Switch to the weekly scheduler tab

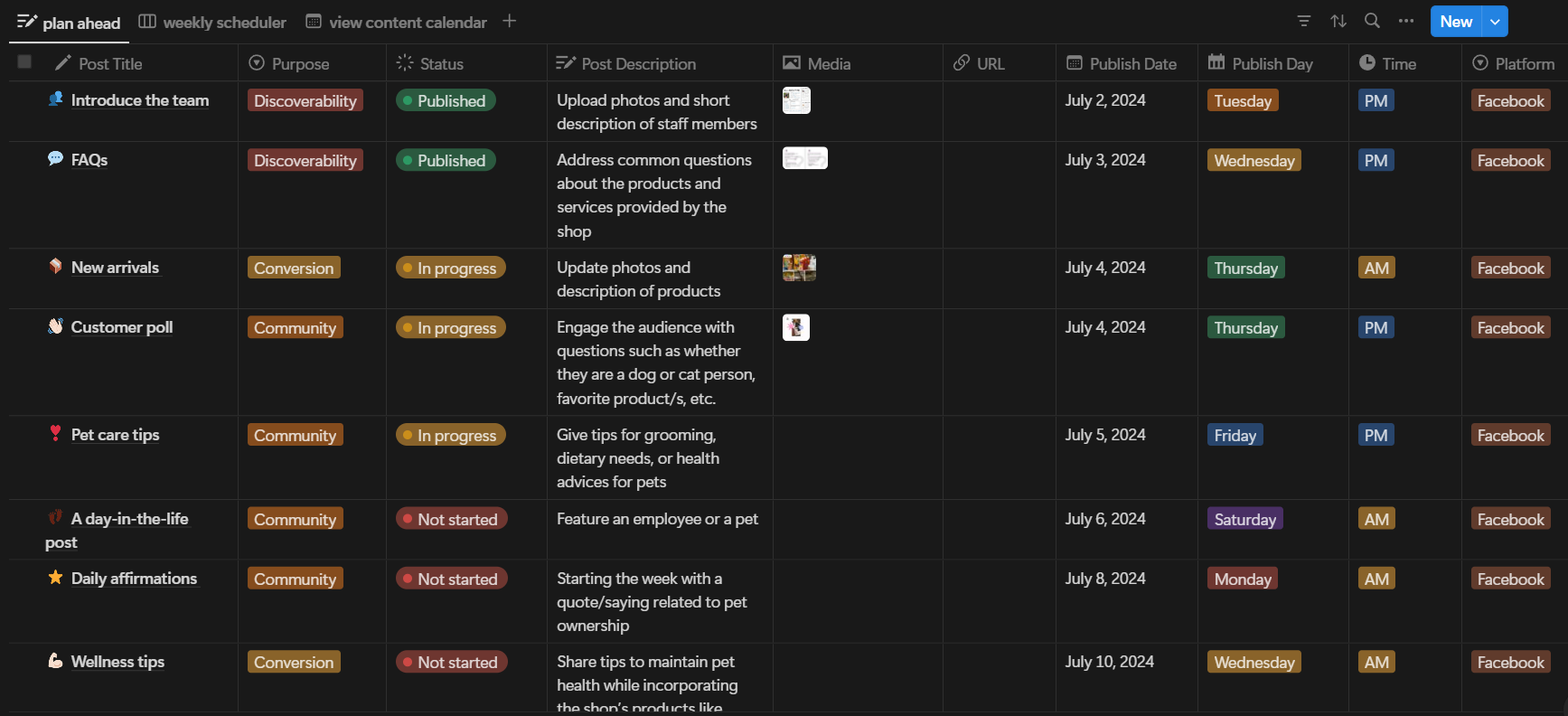212,23
